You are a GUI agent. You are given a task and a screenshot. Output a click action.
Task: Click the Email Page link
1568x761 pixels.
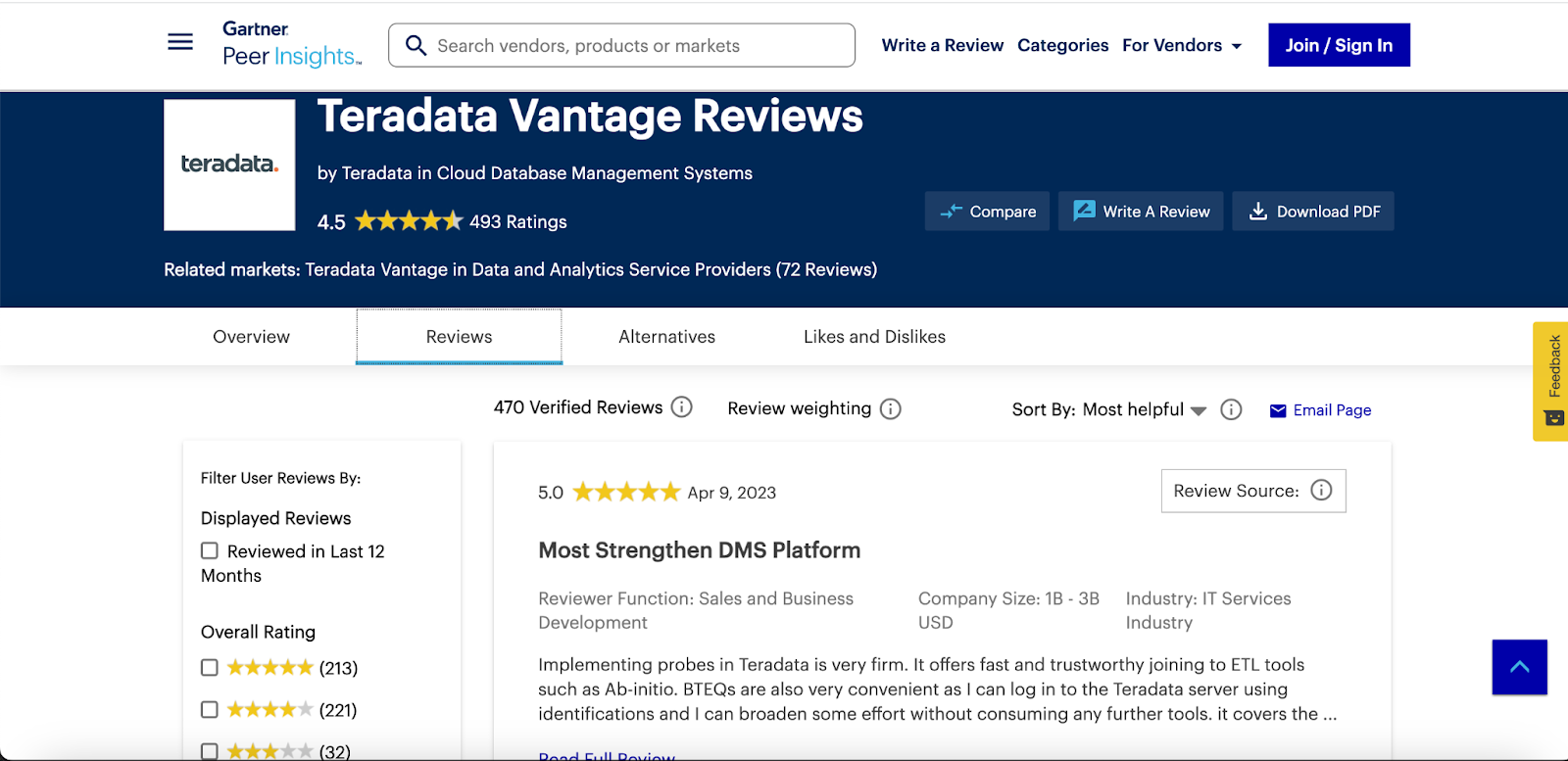tap(1320, 410)
